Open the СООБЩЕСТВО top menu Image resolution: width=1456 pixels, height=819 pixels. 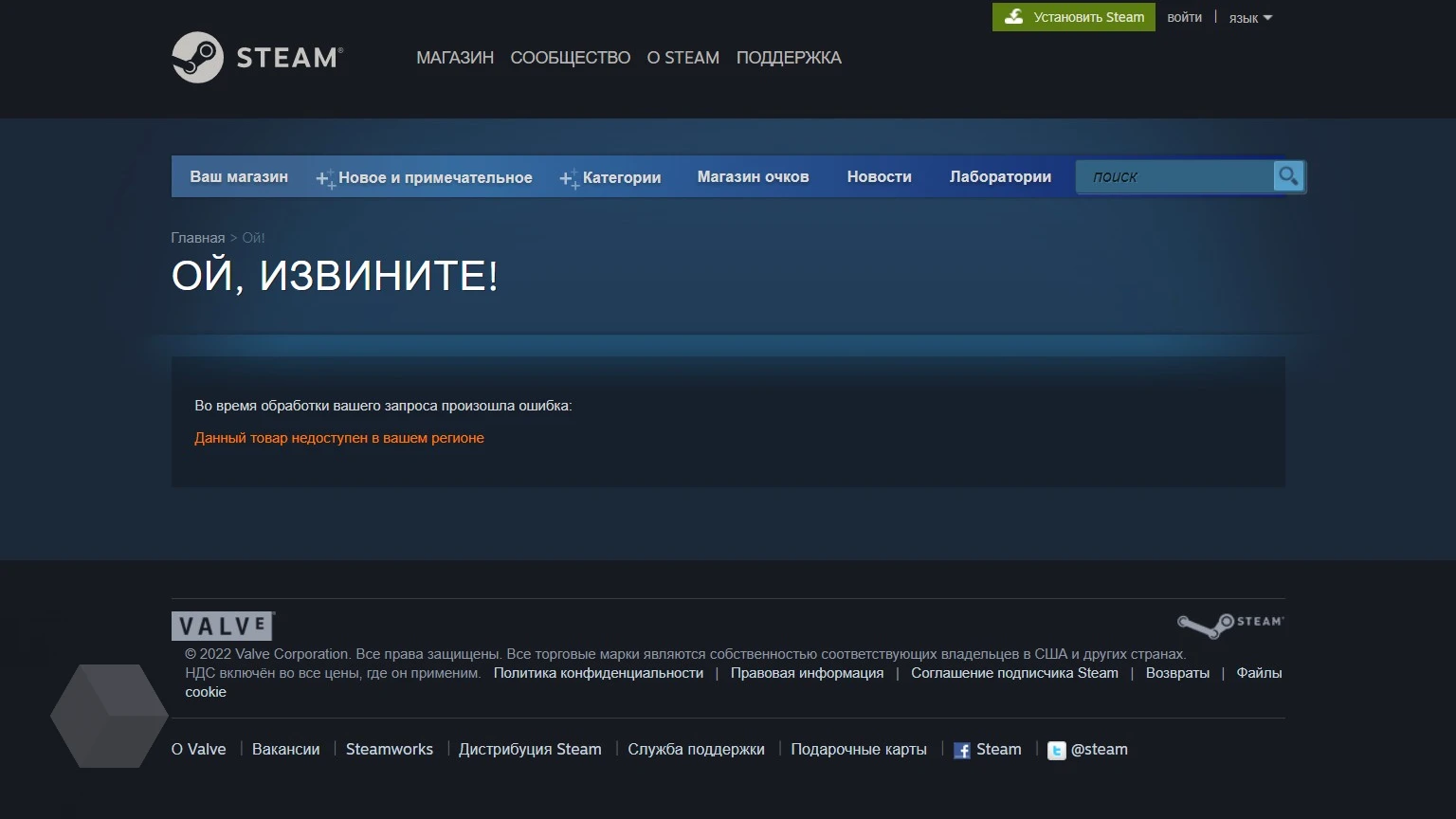tap(570, 58)
